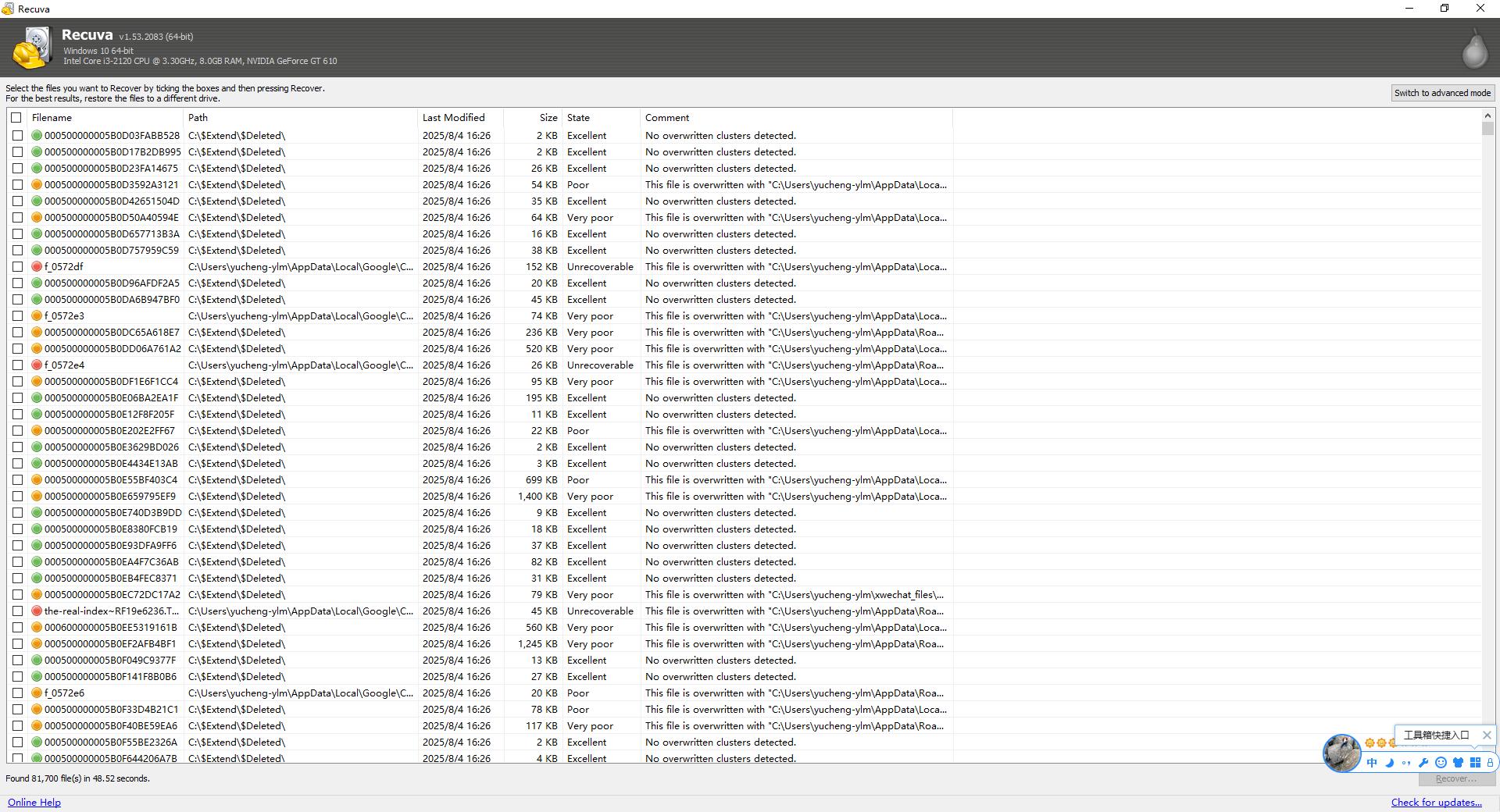Click the smiley emoji icon in IME toolbar
Viewport: 1500px width, 812px height.
click(1441, 763)
